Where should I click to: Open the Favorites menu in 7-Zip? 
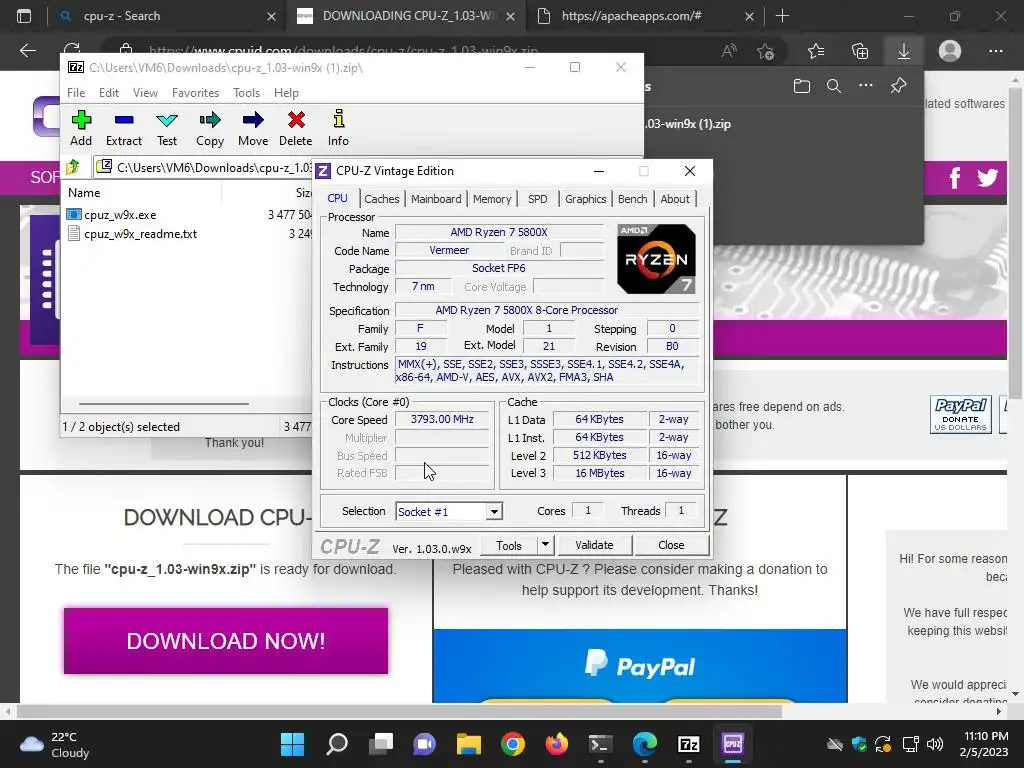[x=195, y=93]
